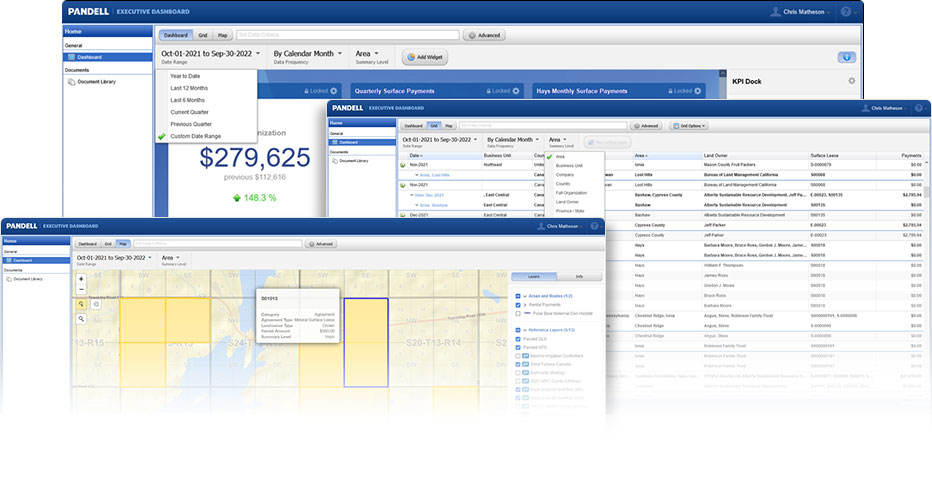
Task: Click the Advanced button in the grid window
Action: click(646, 126)
